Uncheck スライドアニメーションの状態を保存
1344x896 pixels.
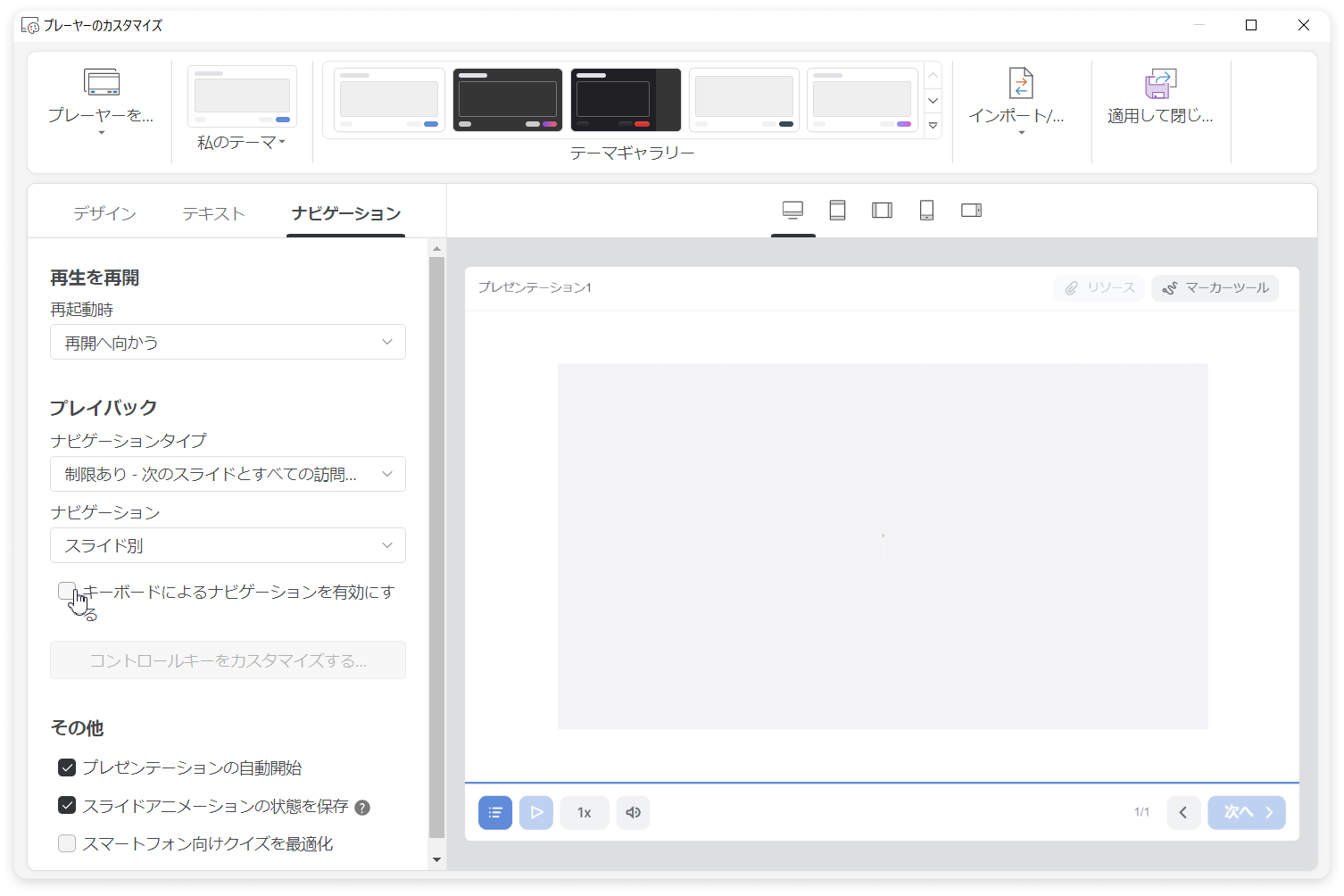[67, 805]
